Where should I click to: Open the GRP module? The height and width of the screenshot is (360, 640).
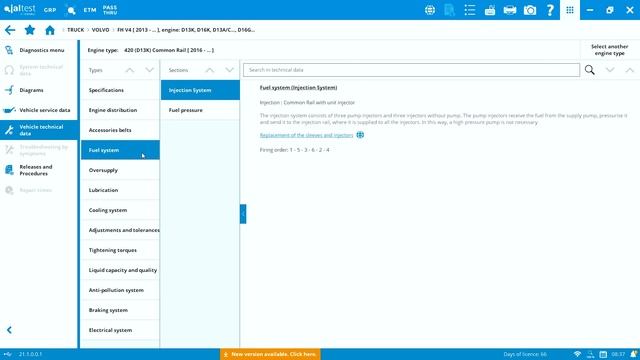click(50, 10)
